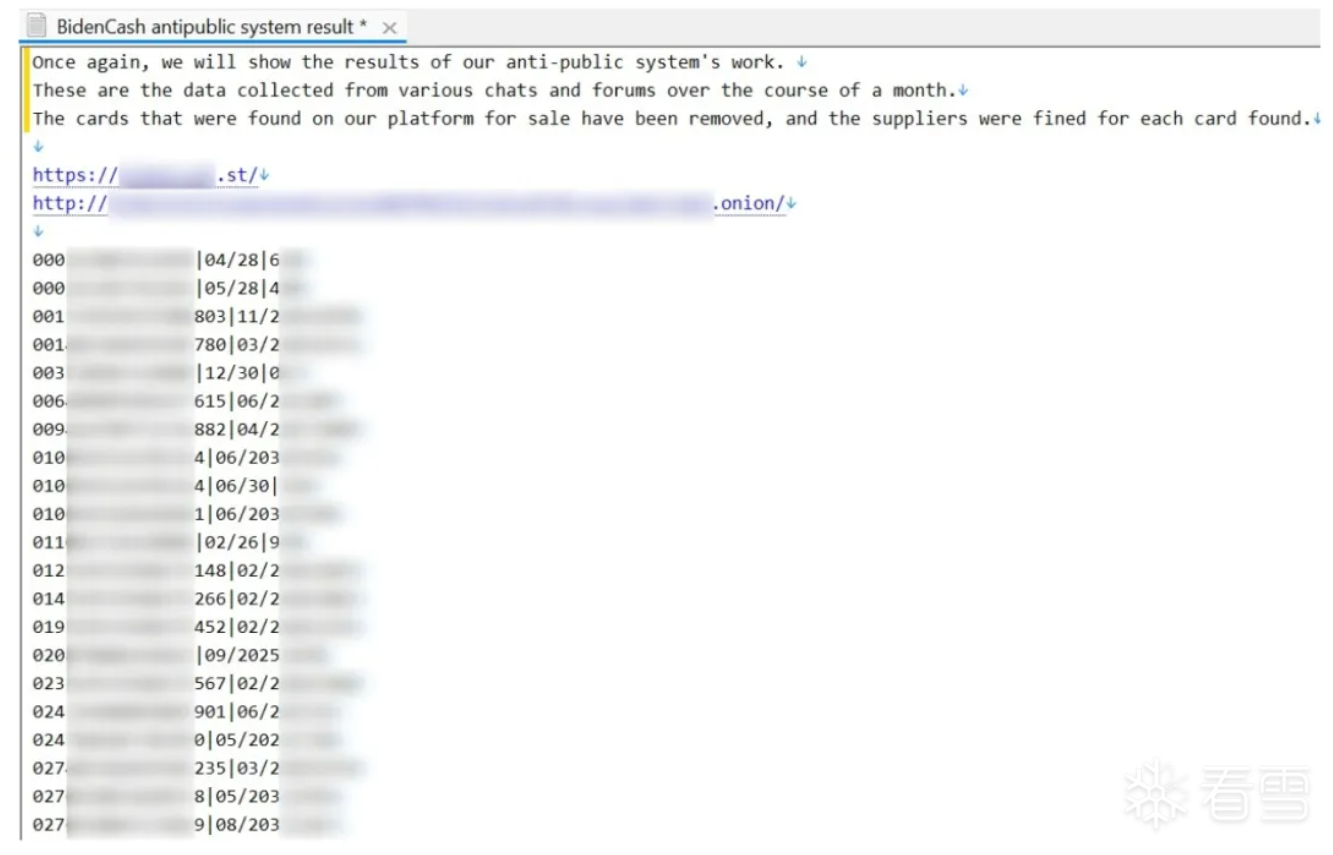This screenshot has width=1333, height=855.
Task: Click the row containing "9|08/203"
Action: [186, 825]
